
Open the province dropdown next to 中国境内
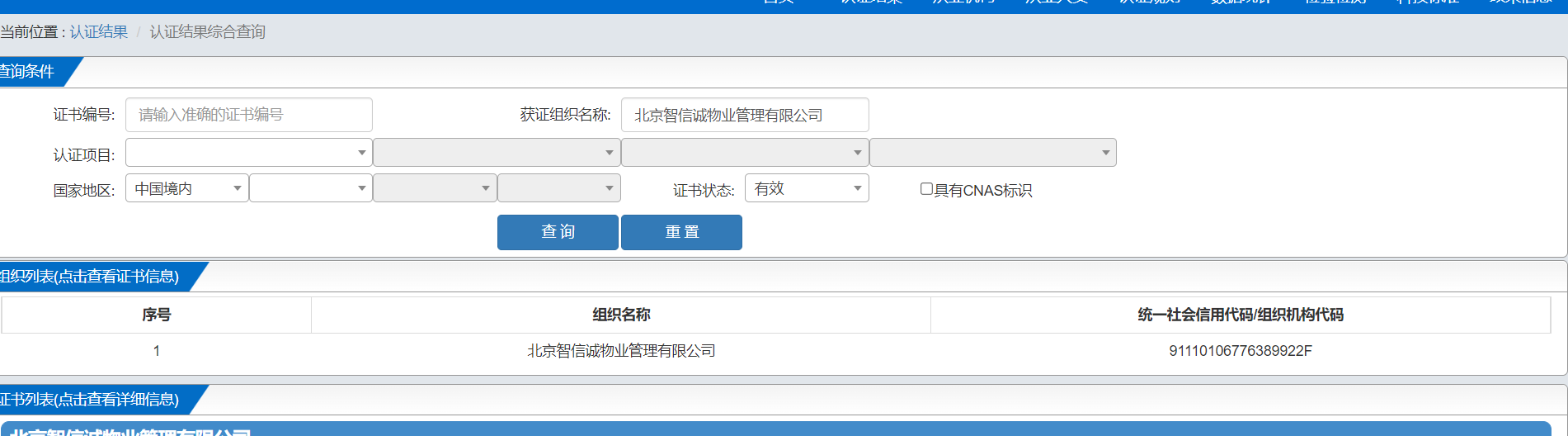(311, 188)
